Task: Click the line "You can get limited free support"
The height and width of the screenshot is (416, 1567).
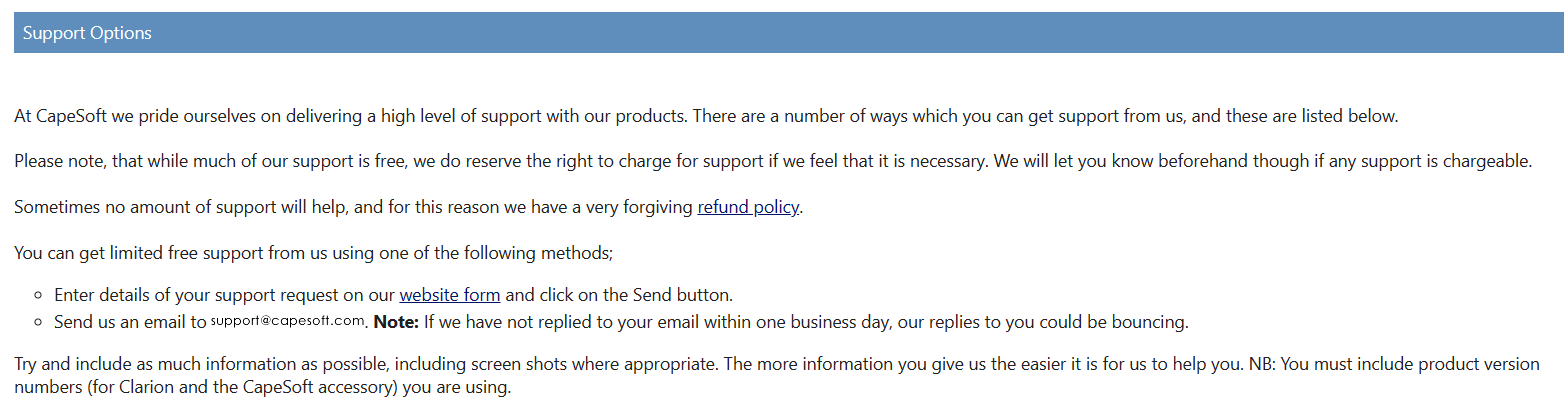Action: click(x=313, y=254)
